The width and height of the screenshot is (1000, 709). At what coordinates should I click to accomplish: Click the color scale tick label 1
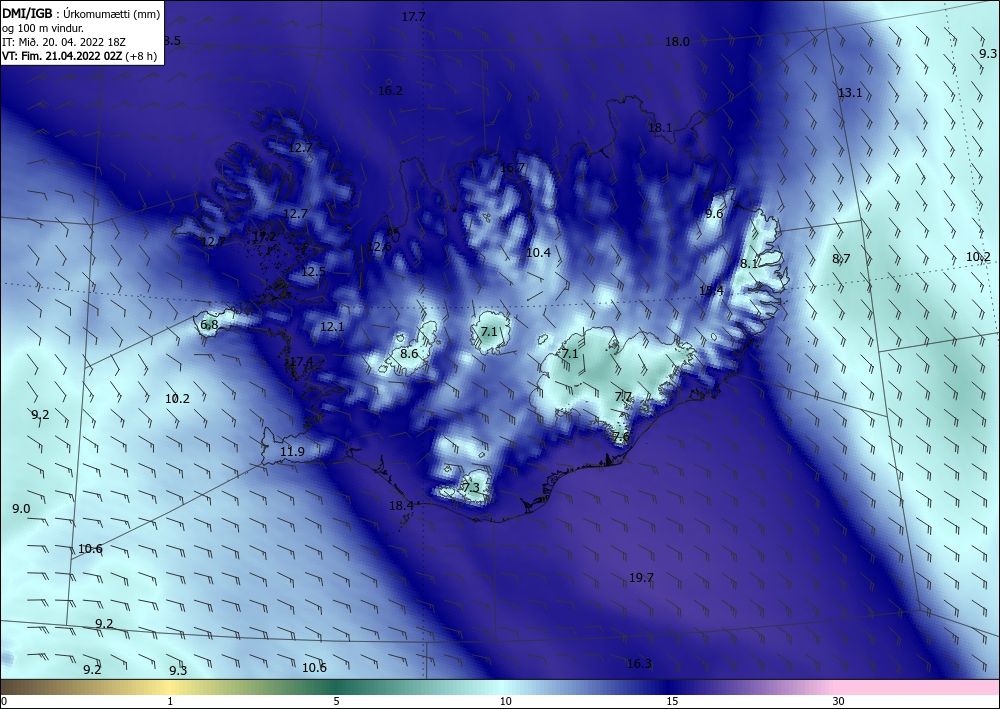tap(170, 702)
